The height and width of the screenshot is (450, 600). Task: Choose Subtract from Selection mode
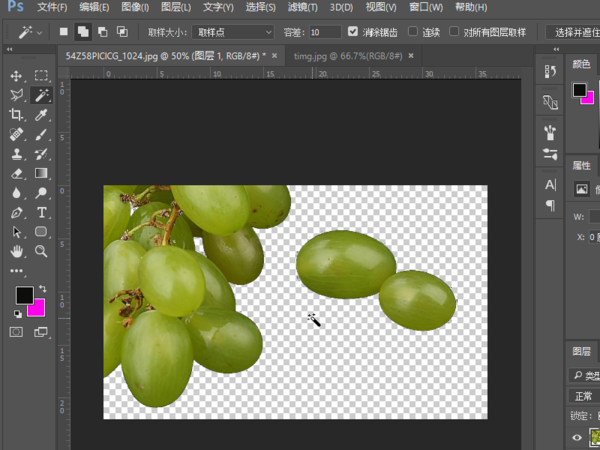click(x=103, y=32)
